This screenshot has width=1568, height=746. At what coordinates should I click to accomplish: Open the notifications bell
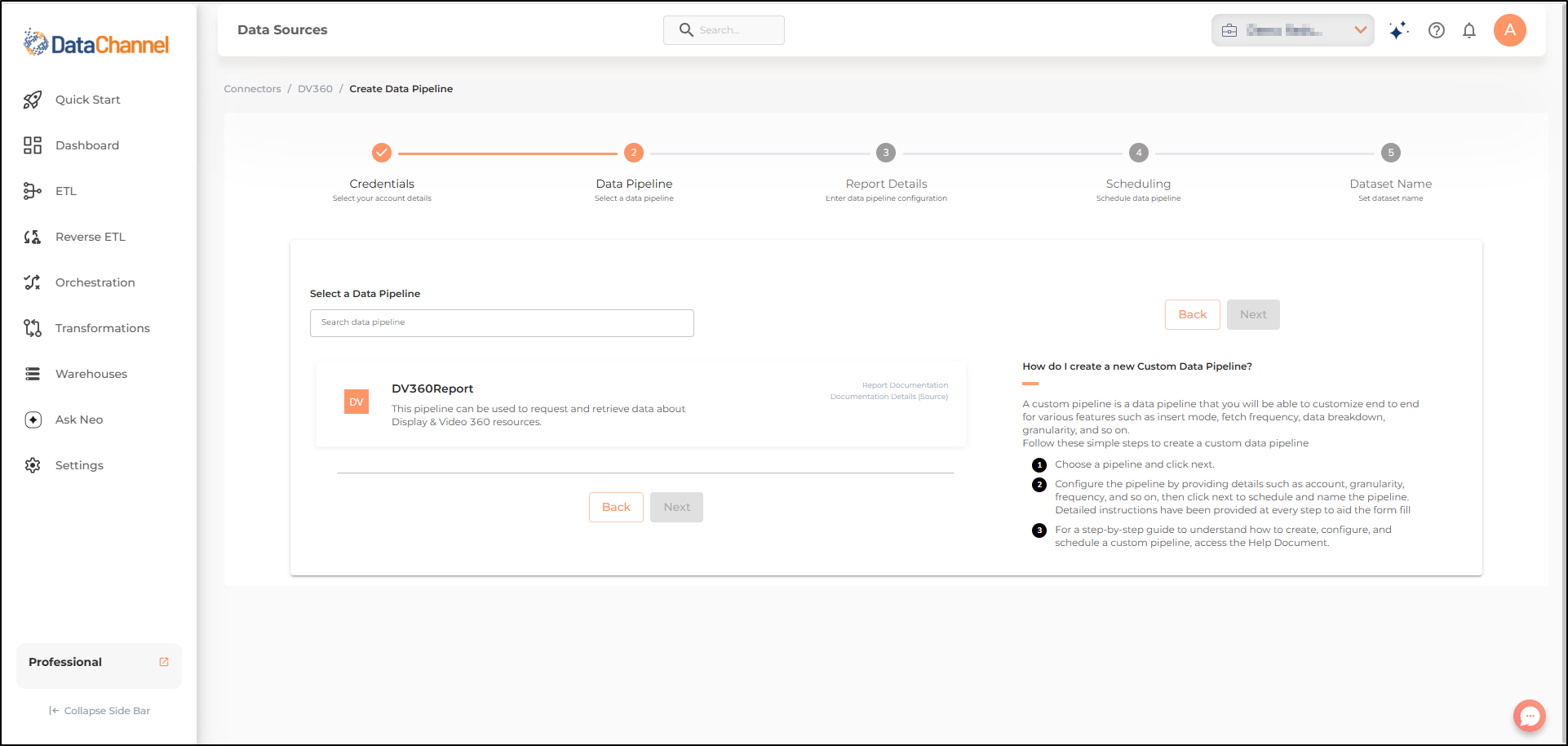point(1469,30)
